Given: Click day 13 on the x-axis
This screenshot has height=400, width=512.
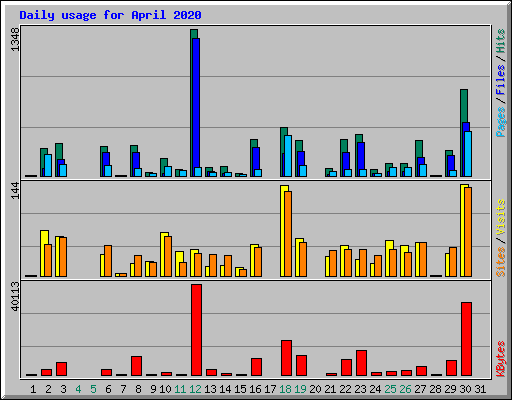Looking at the screenshot, I should click(x=210, y=389).
